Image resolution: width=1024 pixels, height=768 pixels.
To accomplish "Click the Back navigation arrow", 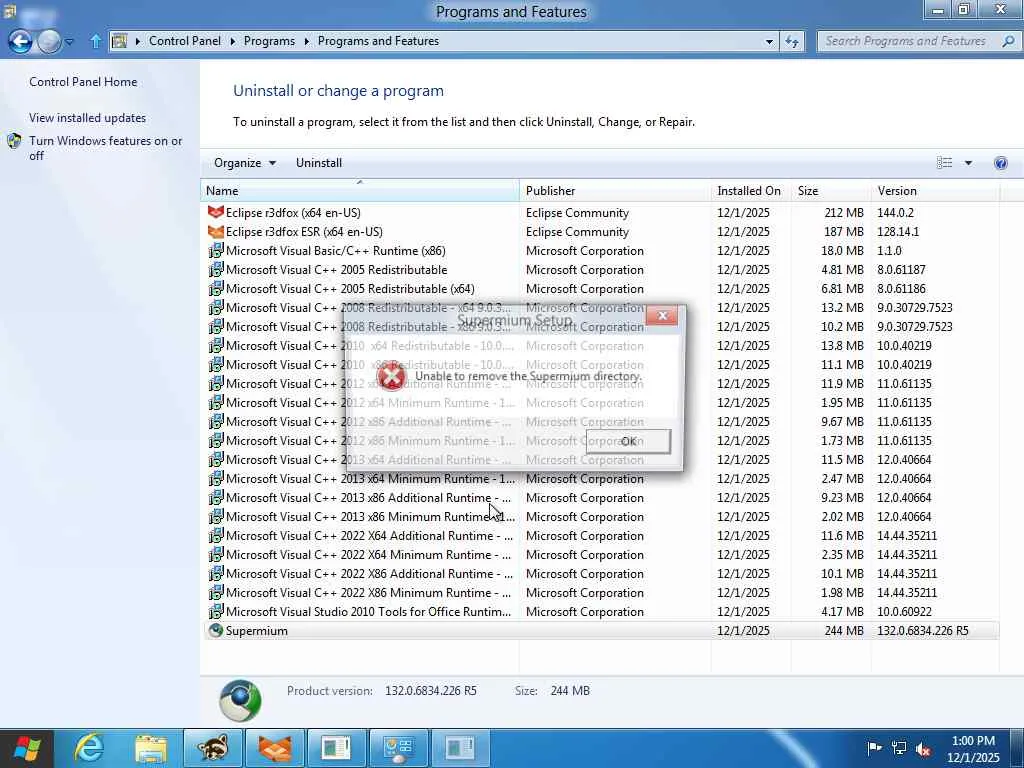I will (20, 42).
